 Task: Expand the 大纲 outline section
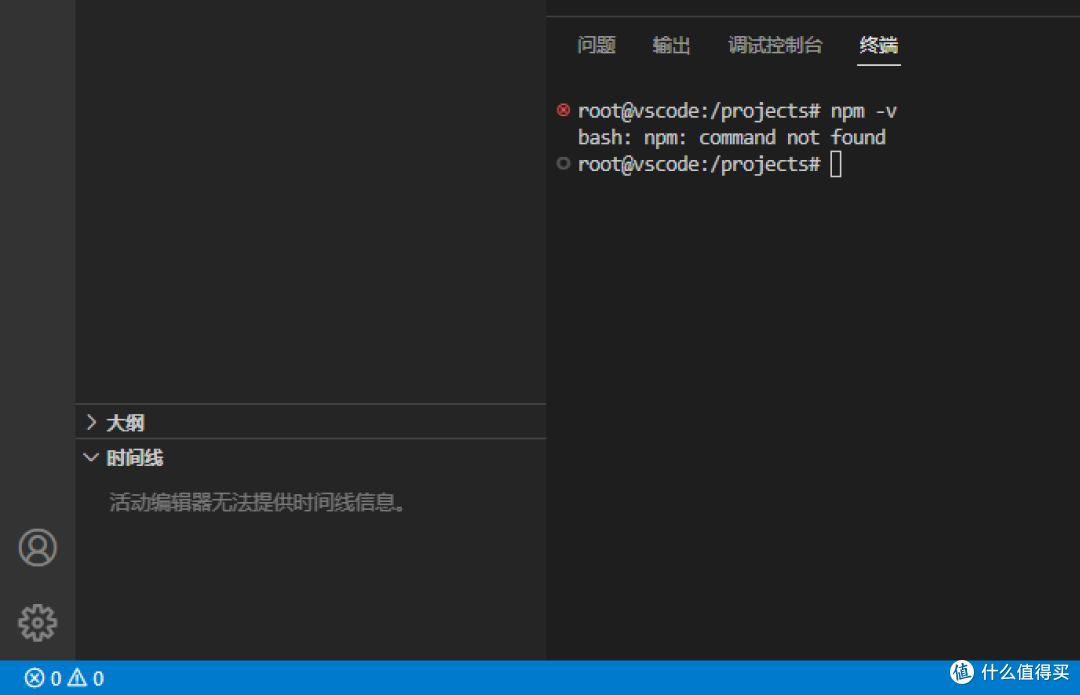coord(91,422)
